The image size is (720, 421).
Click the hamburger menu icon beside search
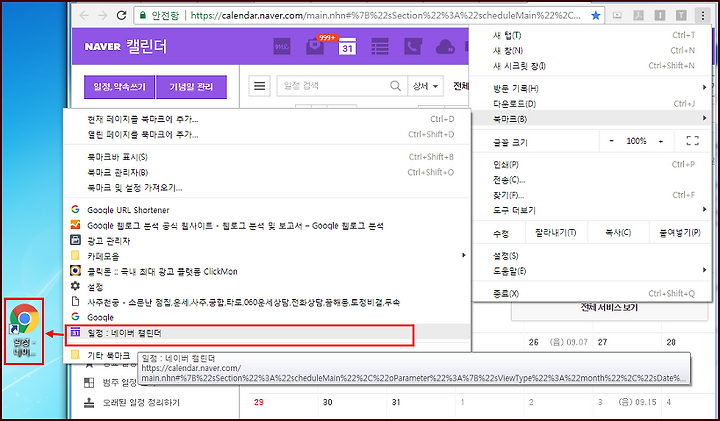[259, 86]
